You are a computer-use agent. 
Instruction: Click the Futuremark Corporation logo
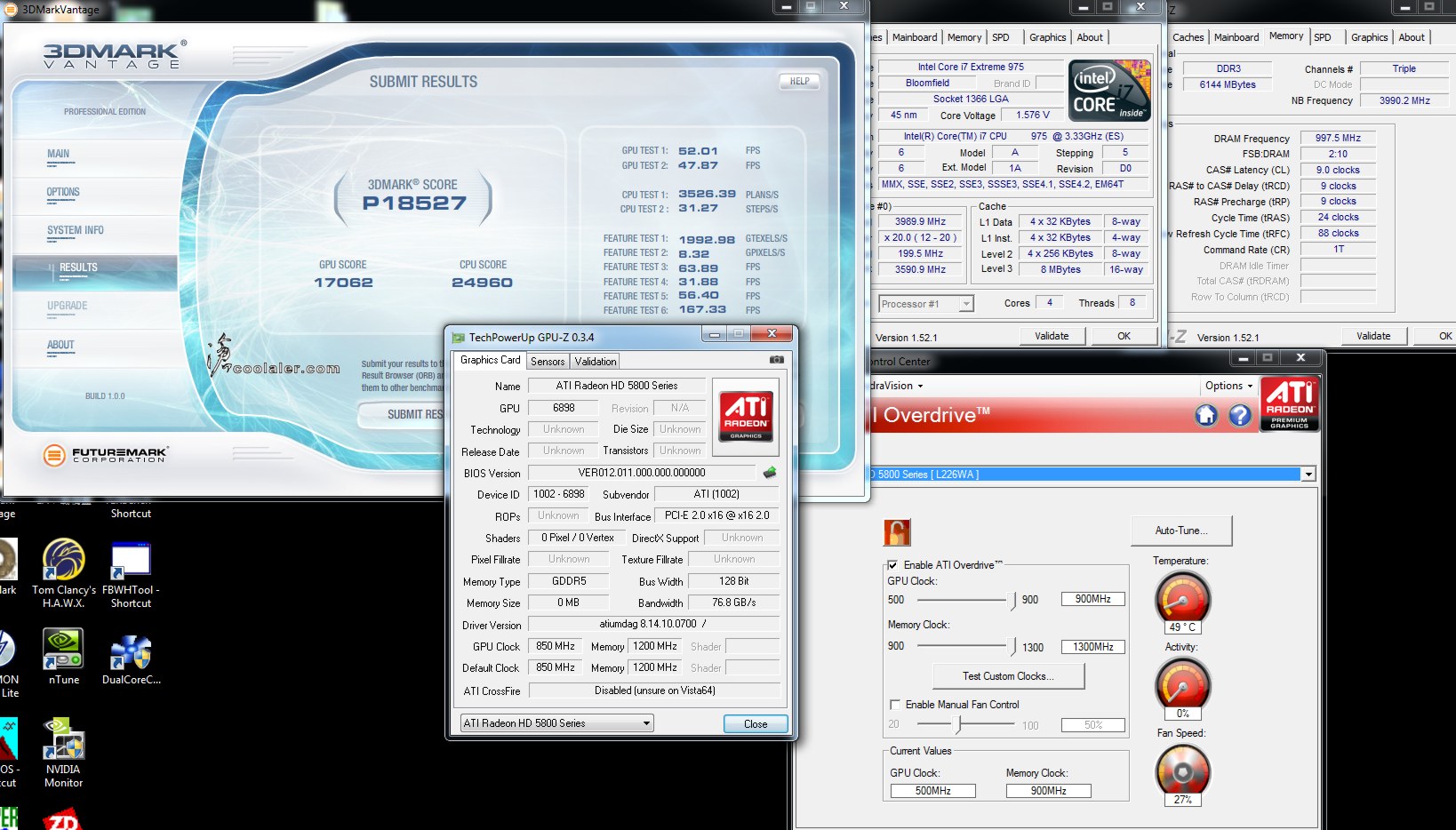[105, 455]
